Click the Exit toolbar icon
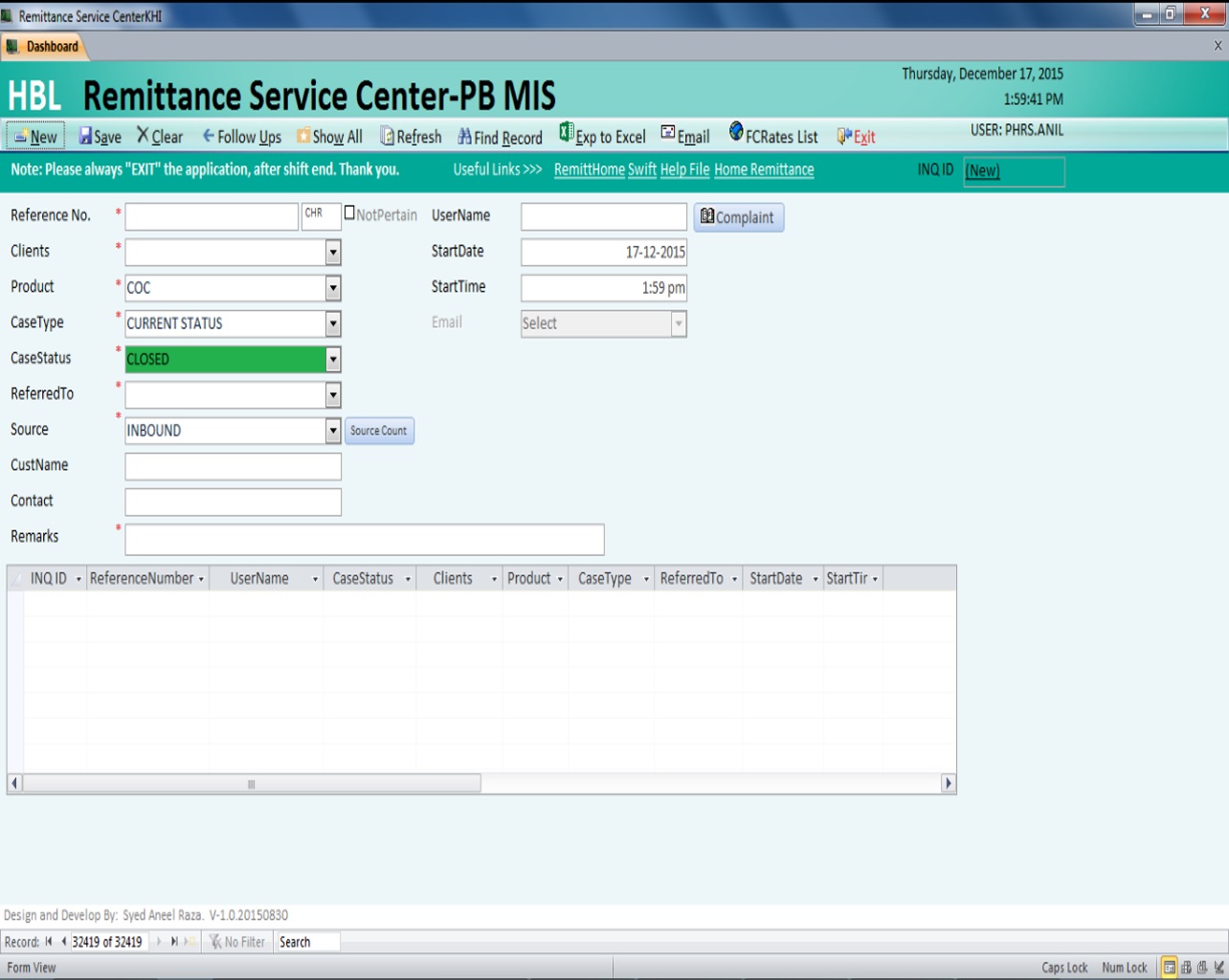The image size is (1229, 980). tap(844, 137)
